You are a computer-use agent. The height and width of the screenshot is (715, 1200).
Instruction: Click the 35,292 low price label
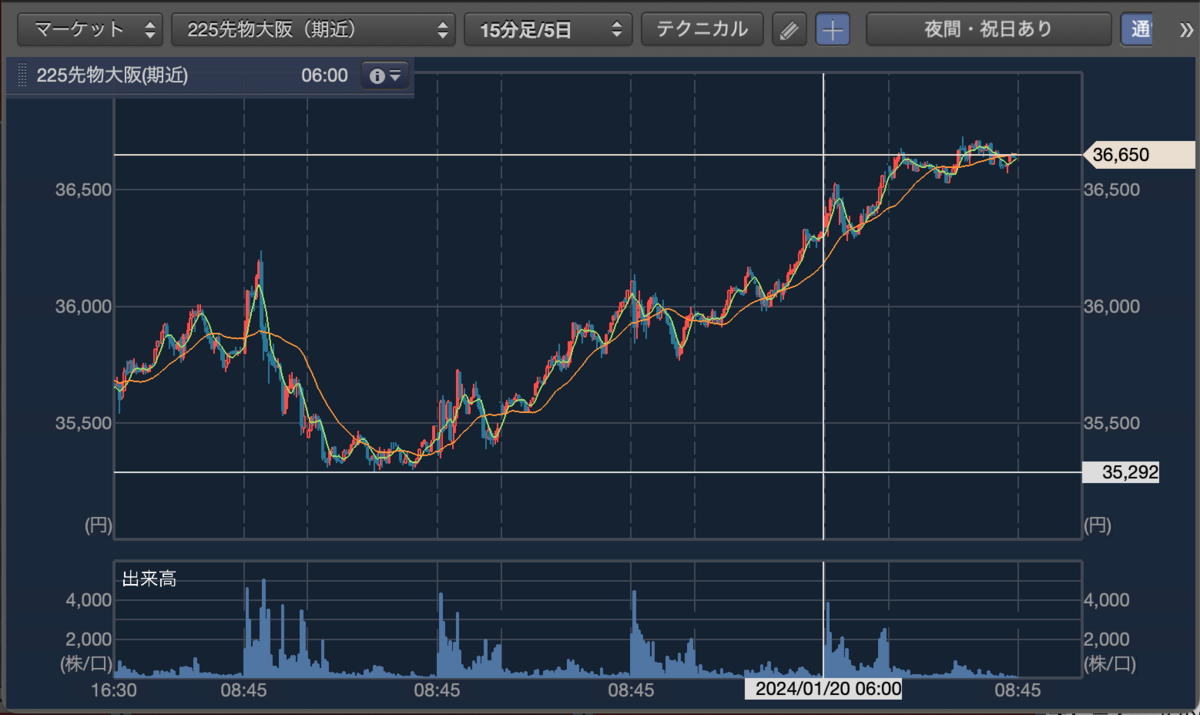tap(1121, 472)
